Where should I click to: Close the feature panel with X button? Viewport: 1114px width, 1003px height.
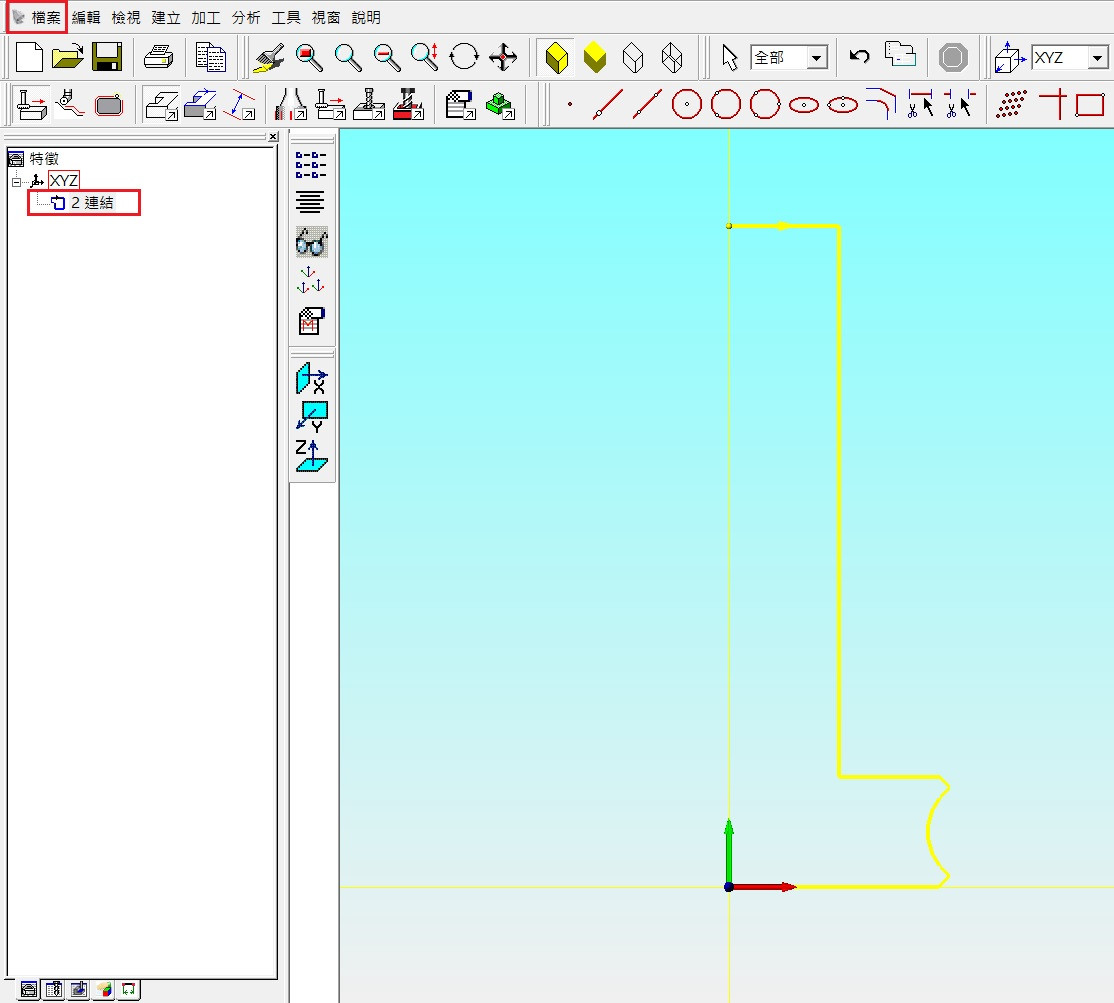[272, 137]
